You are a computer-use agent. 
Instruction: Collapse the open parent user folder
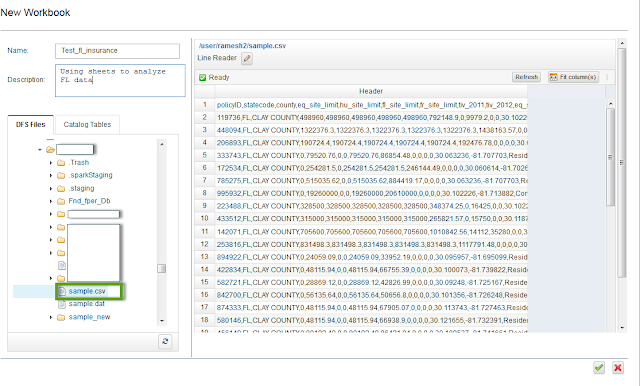tap(40, 150)
